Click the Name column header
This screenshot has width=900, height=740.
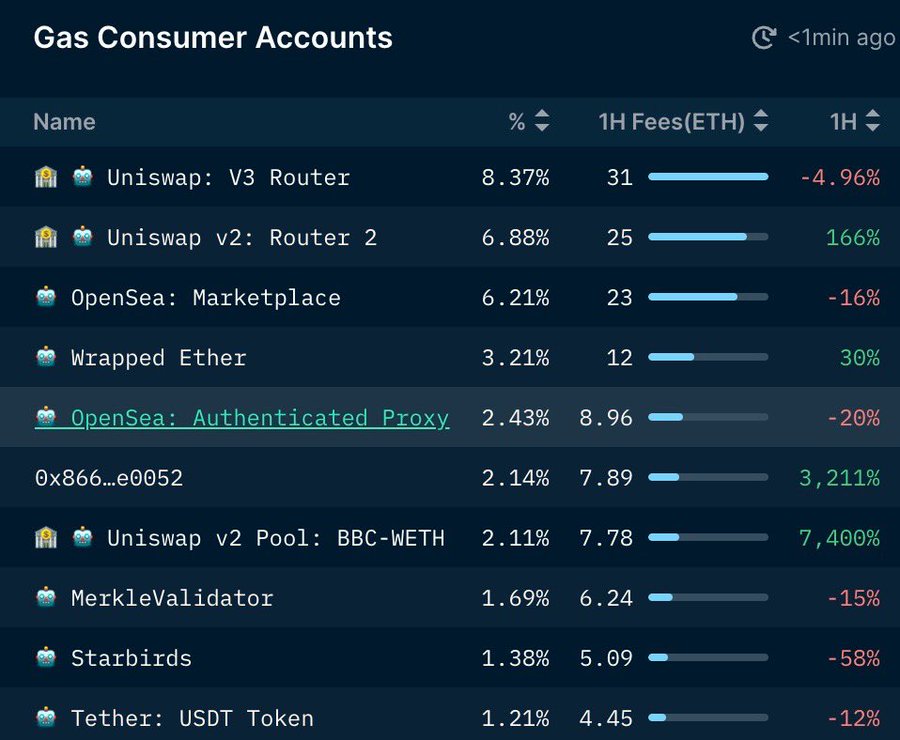pyautogui.click(x=64, y=122)
